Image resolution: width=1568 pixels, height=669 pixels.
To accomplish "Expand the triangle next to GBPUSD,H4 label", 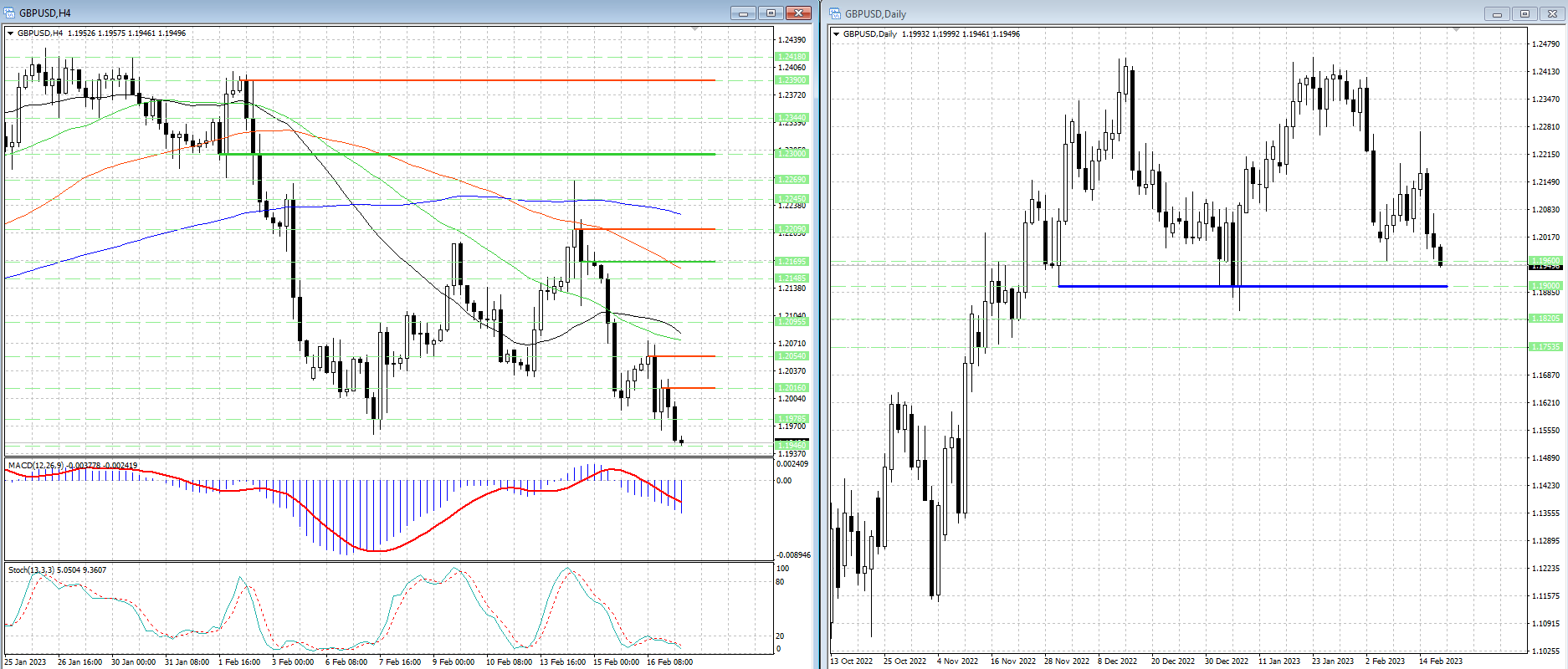I will 11,33.
